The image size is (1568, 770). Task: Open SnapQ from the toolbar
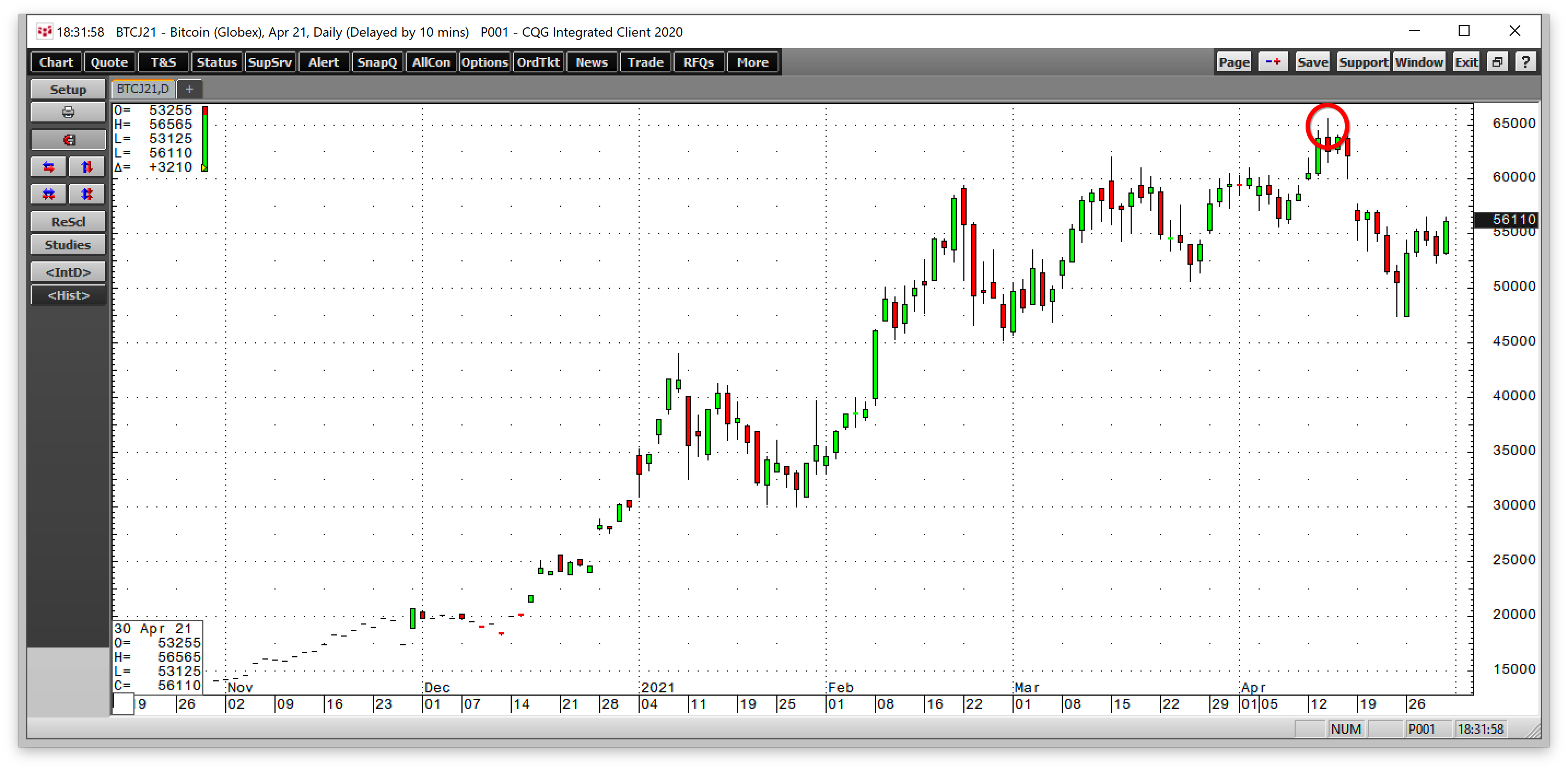(377, 62)
